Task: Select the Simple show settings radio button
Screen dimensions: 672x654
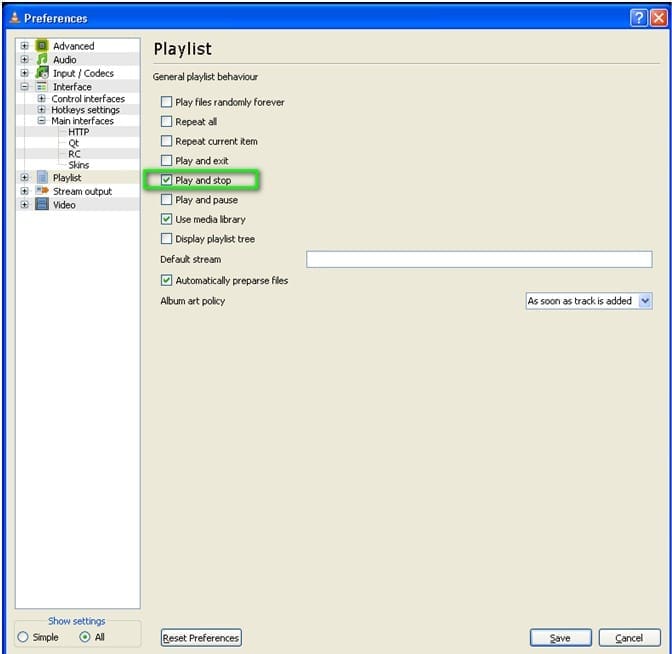Action: 23,637
